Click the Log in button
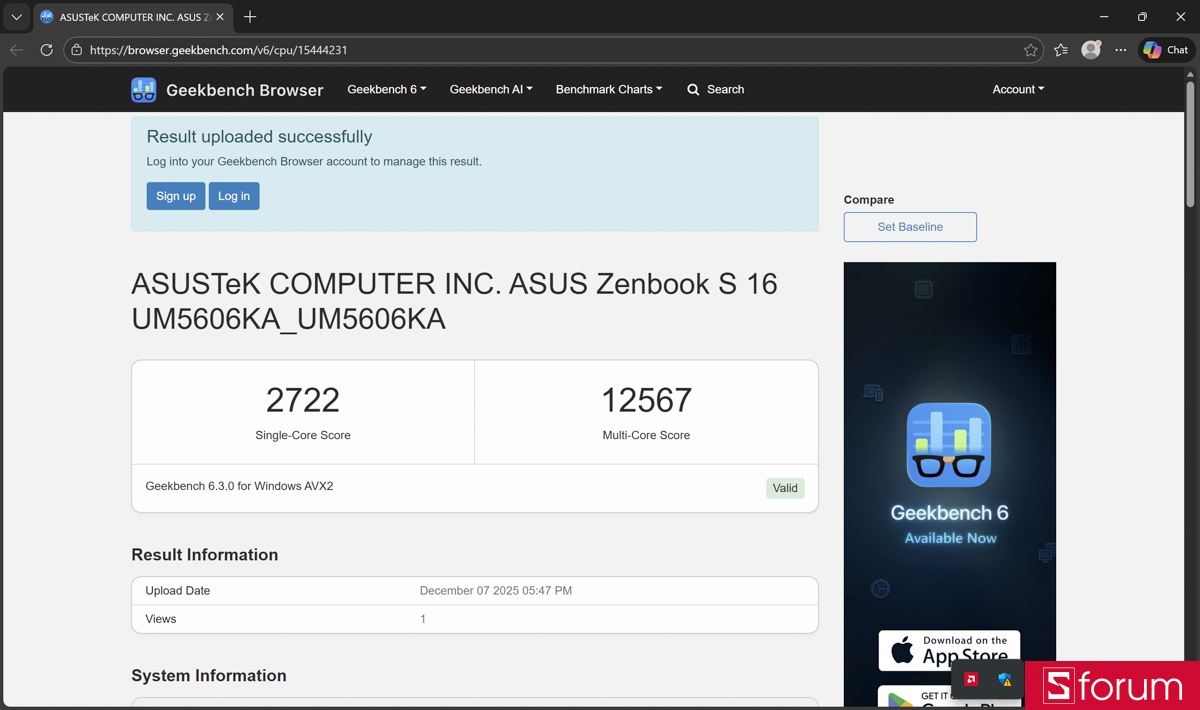The height and width of the screenshot is (710, 1200). [x=234, y=196]
